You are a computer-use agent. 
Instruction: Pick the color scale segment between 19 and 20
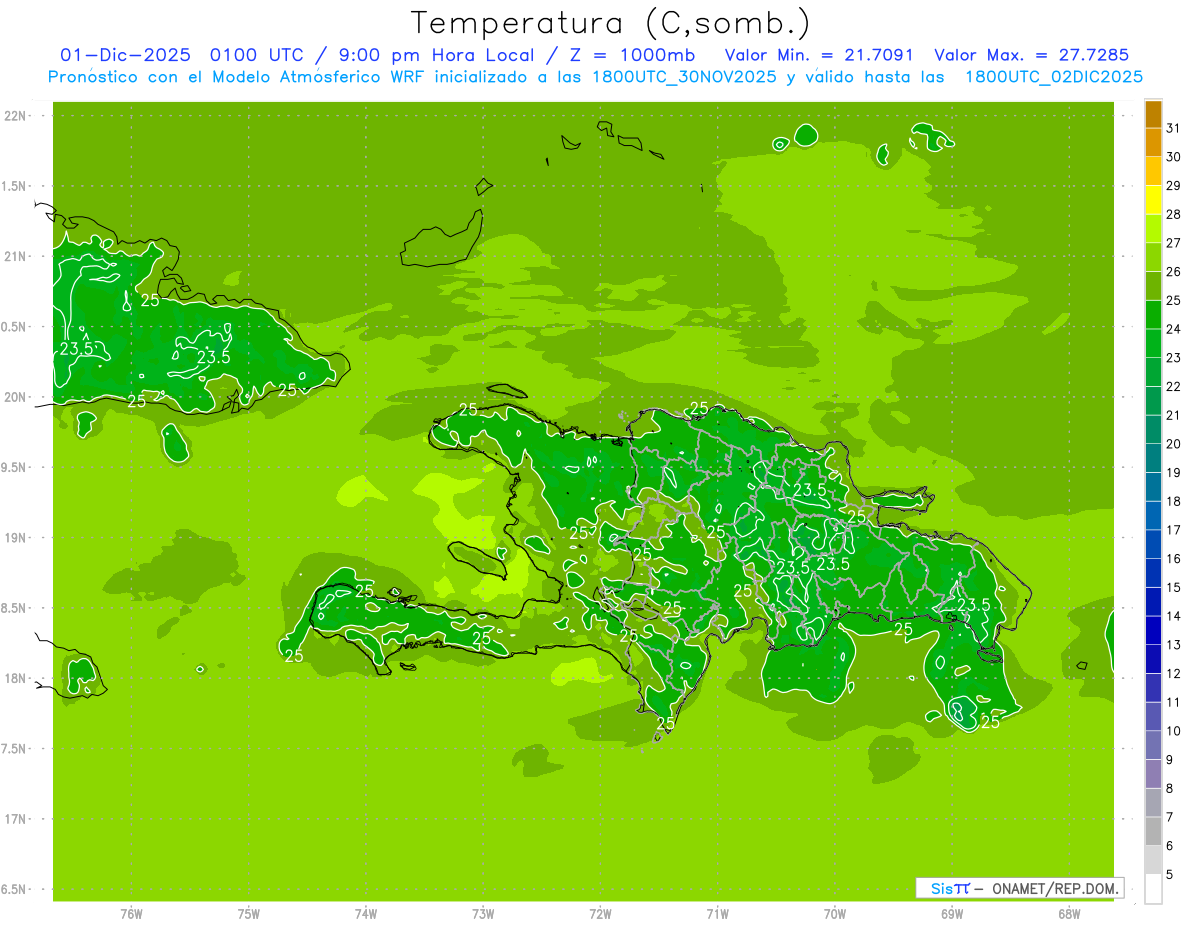click(x=1153, y=458)
